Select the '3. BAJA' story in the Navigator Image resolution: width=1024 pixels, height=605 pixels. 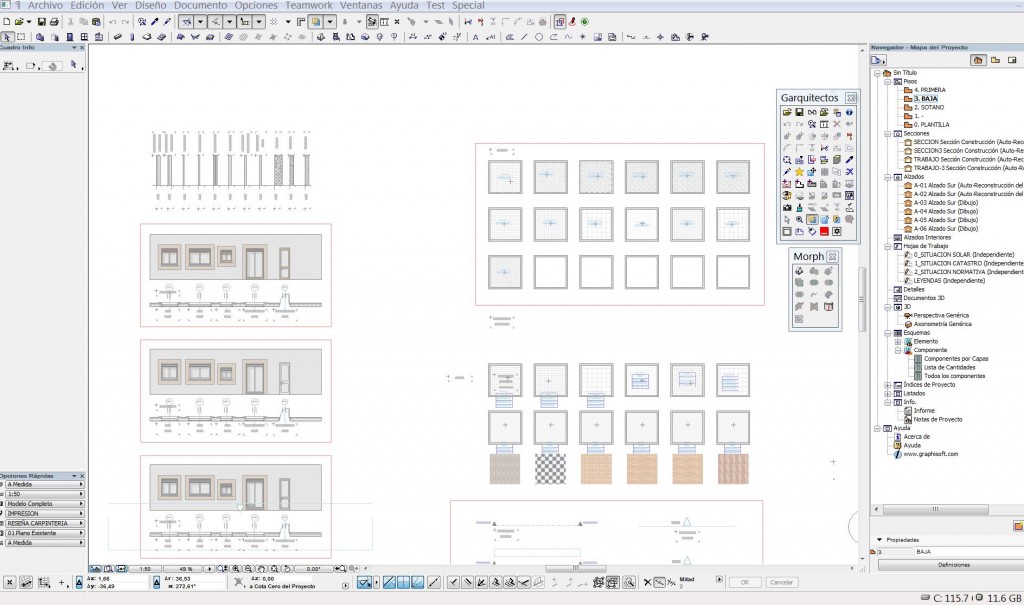pos(926,99)
